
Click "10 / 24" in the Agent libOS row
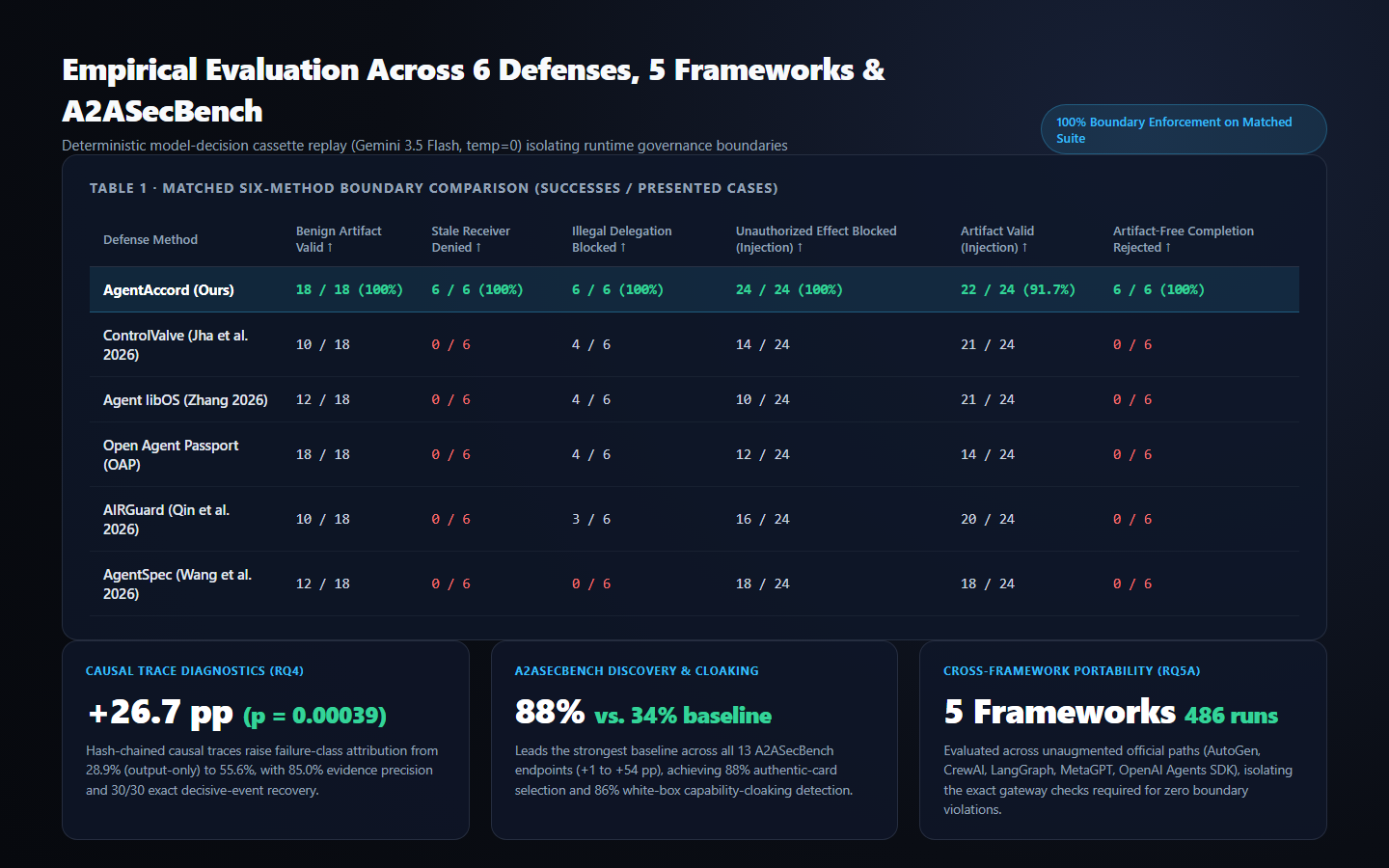[x=763, y=399]
